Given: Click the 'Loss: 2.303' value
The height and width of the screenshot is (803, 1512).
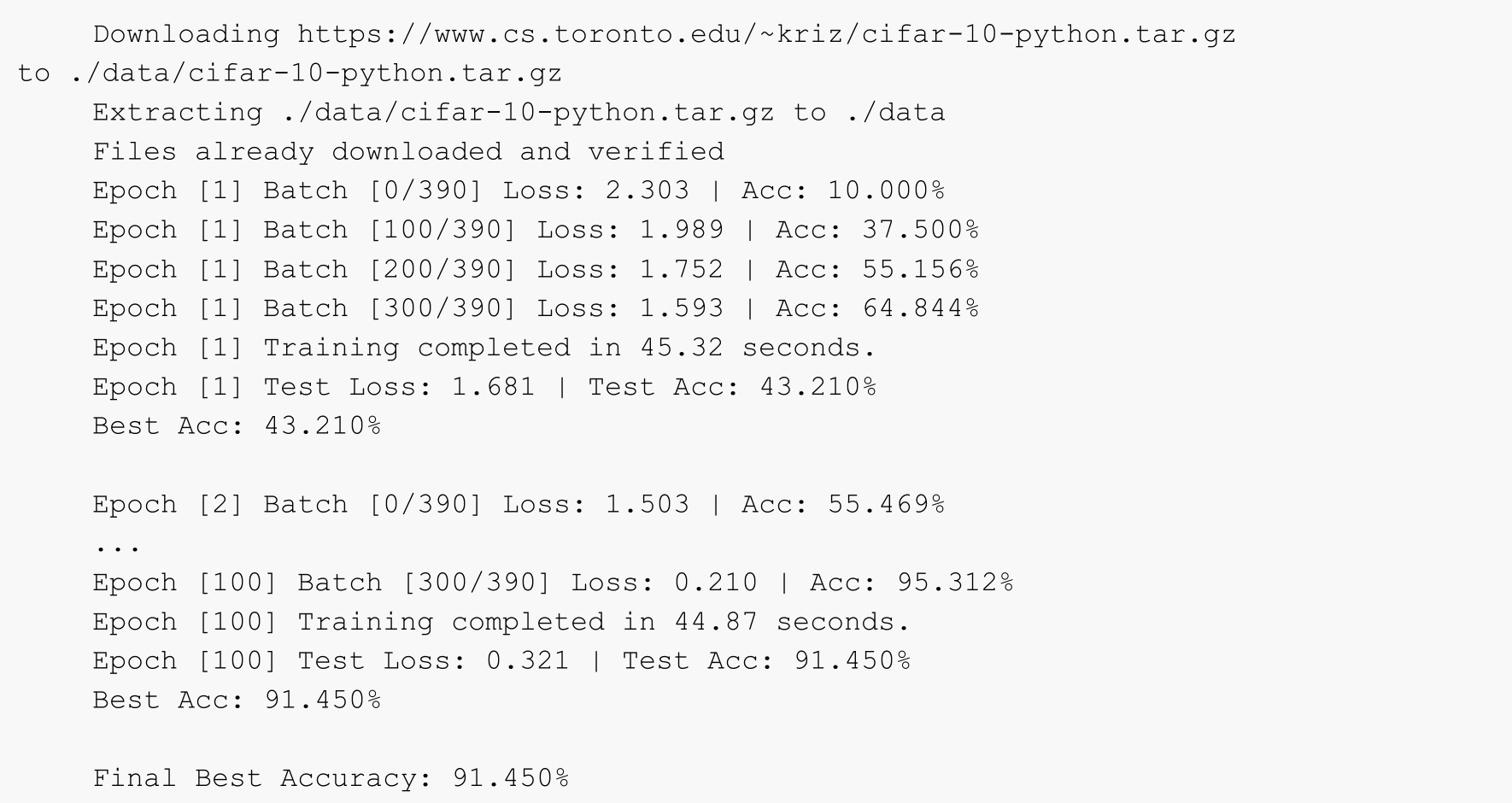Looking at the screenshot, I should (595, 190).
